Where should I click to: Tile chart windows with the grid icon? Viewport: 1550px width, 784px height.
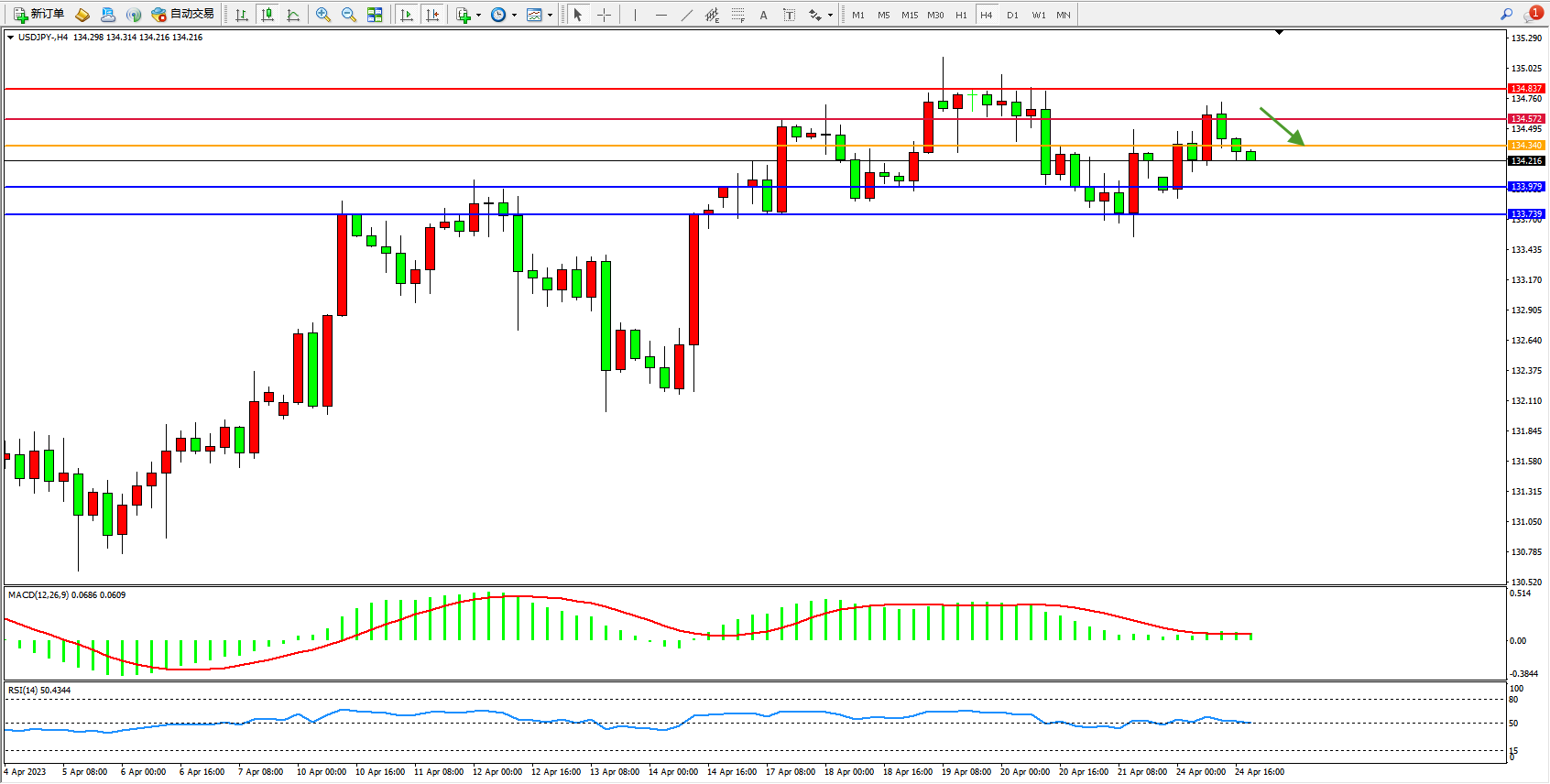coord(375,15)
